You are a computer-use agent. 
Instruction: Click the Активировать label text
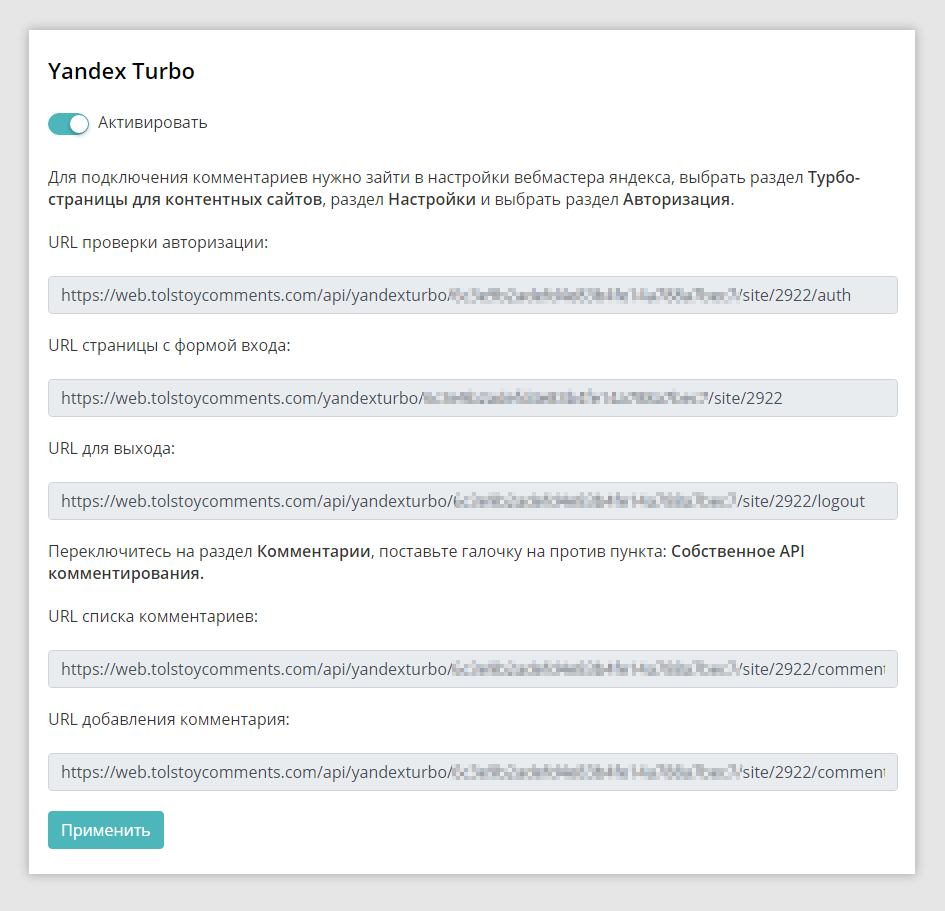pos(152,123)
